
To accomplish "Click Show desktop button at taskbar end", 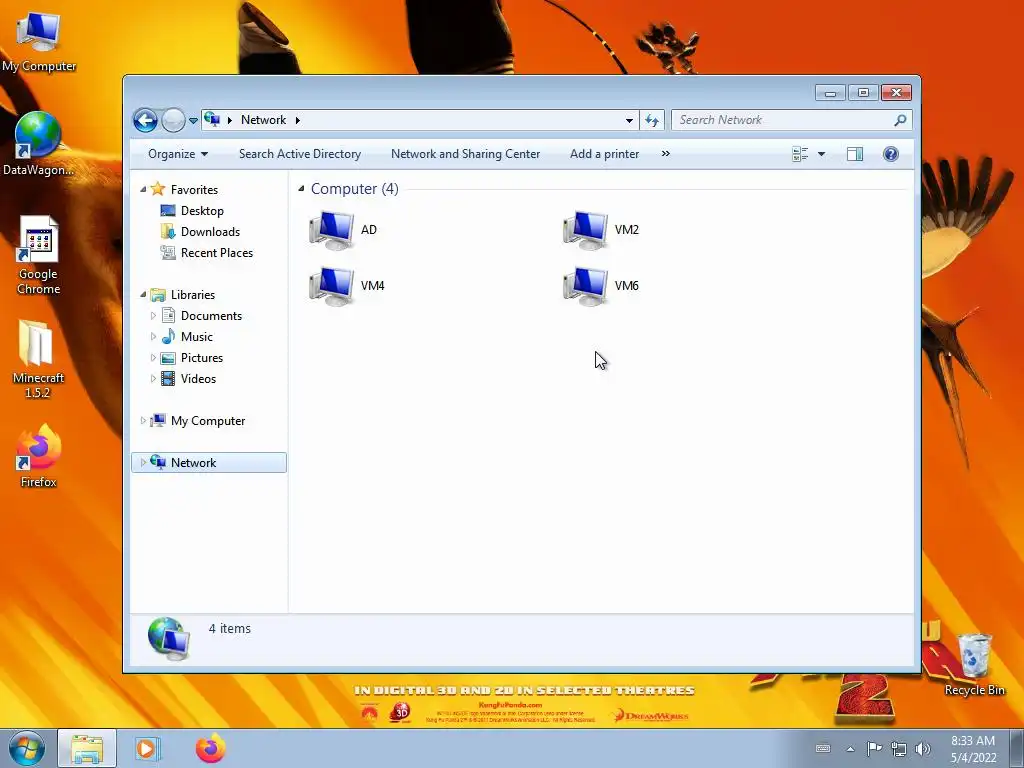I will (x=1017, y=748).
